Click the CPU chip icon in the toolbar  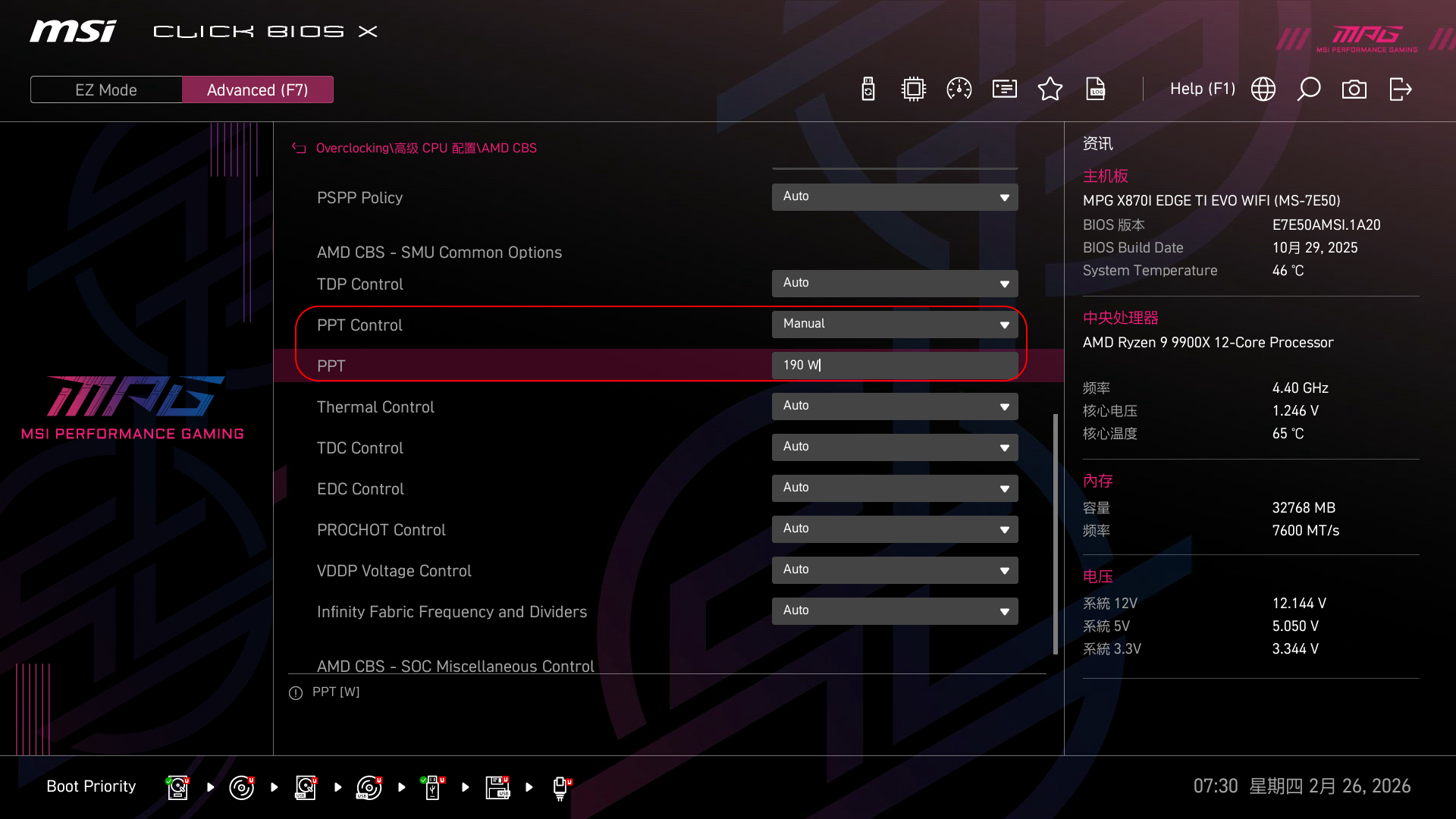point(914,89)
